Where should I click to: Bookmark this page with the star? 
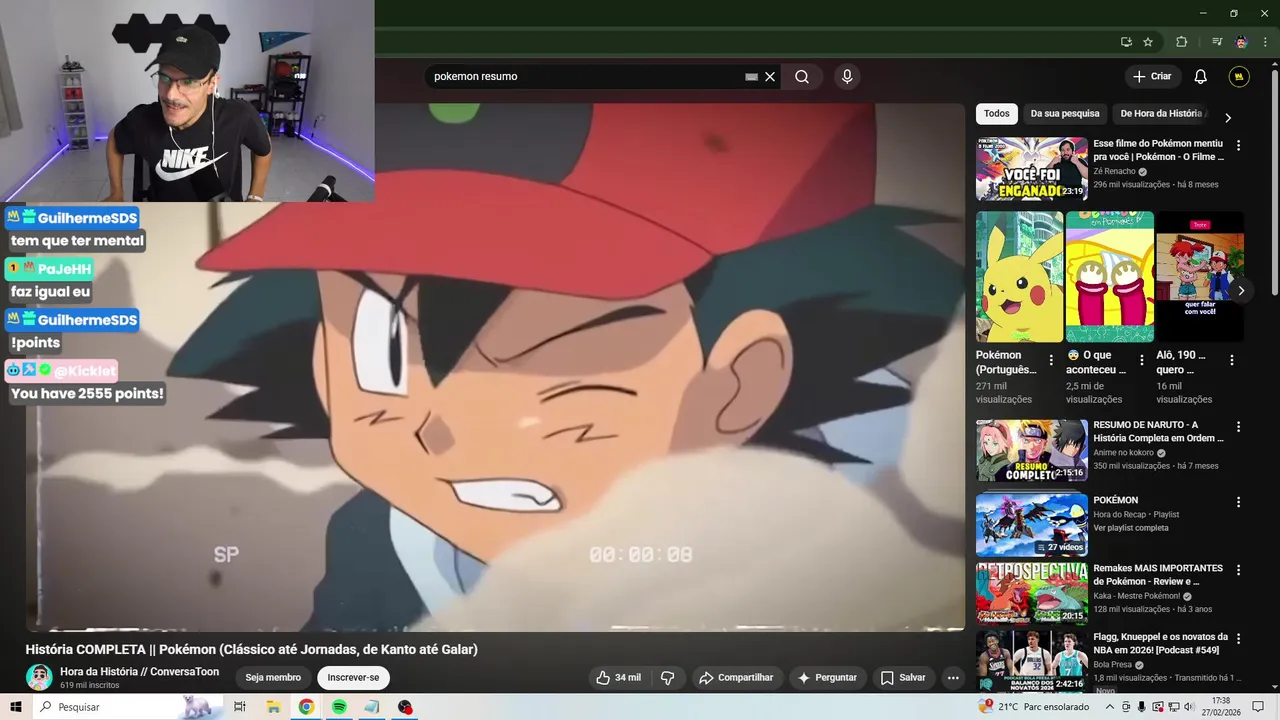pyautogui.click(x=1148, y=42)
